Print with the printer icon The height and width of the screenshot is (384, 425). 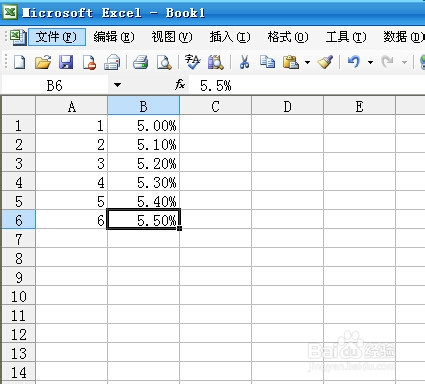click(x=141, y=62)
